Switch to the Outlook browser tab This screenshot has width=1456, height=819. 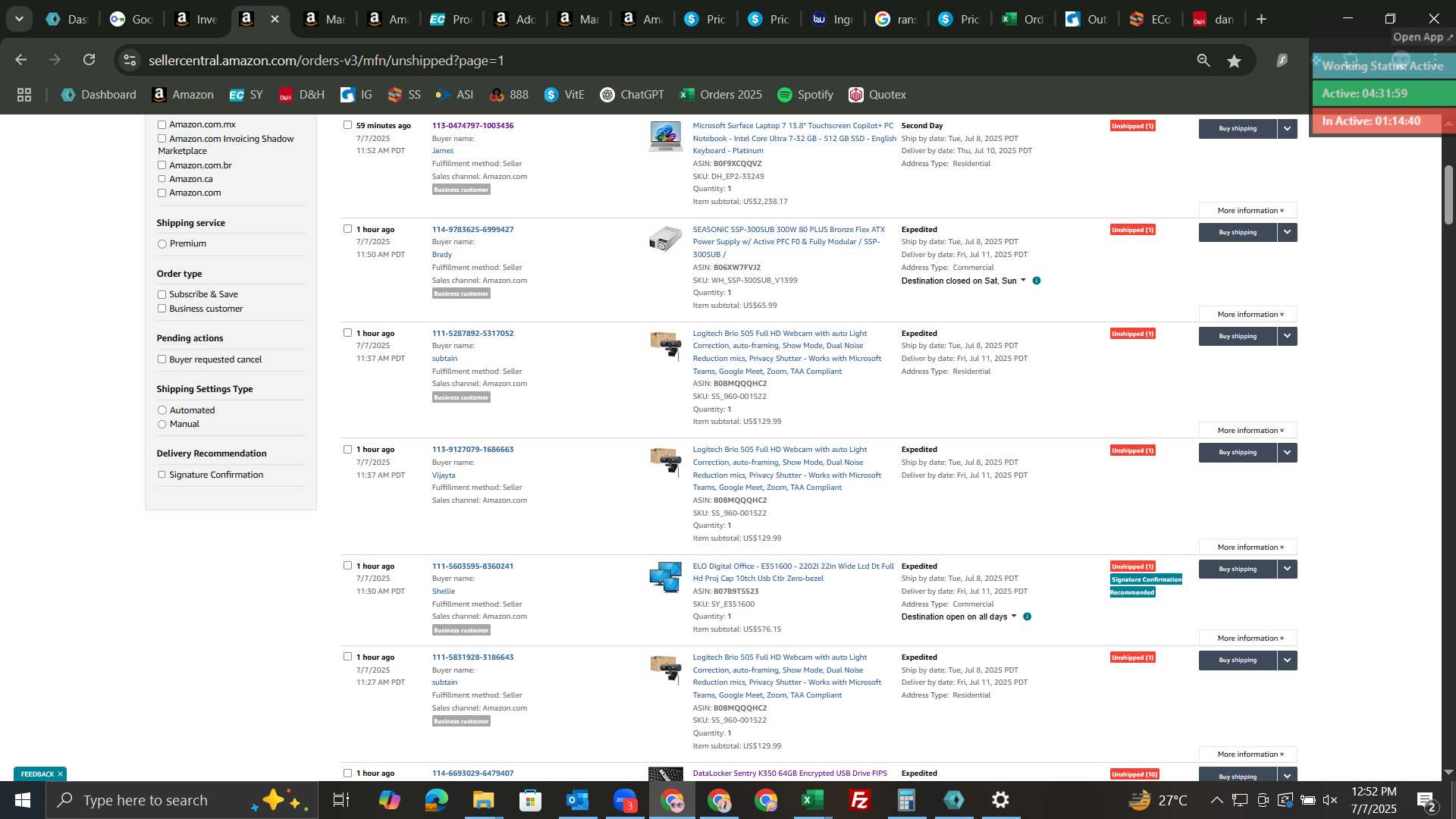point(1087,20)
